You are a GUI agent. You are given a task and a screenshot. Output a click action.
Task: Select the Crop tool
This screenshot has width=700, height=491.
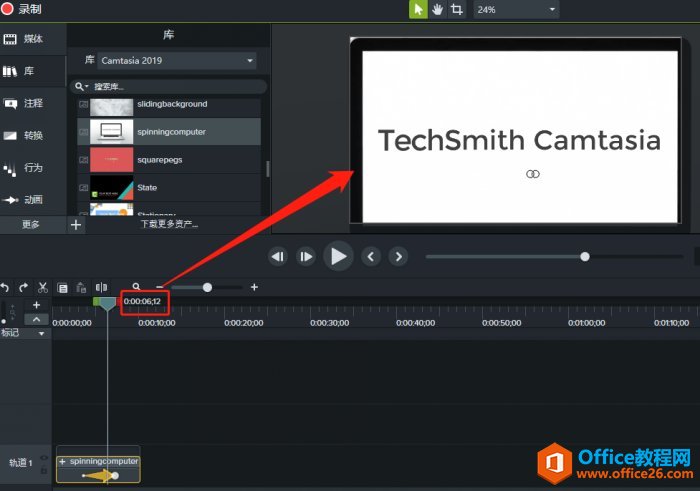tap(456, 9)
